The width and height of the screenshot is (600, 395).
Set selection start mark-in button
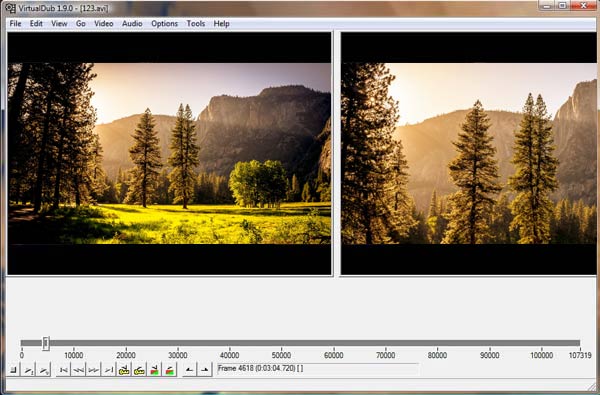tap(189, 370)
